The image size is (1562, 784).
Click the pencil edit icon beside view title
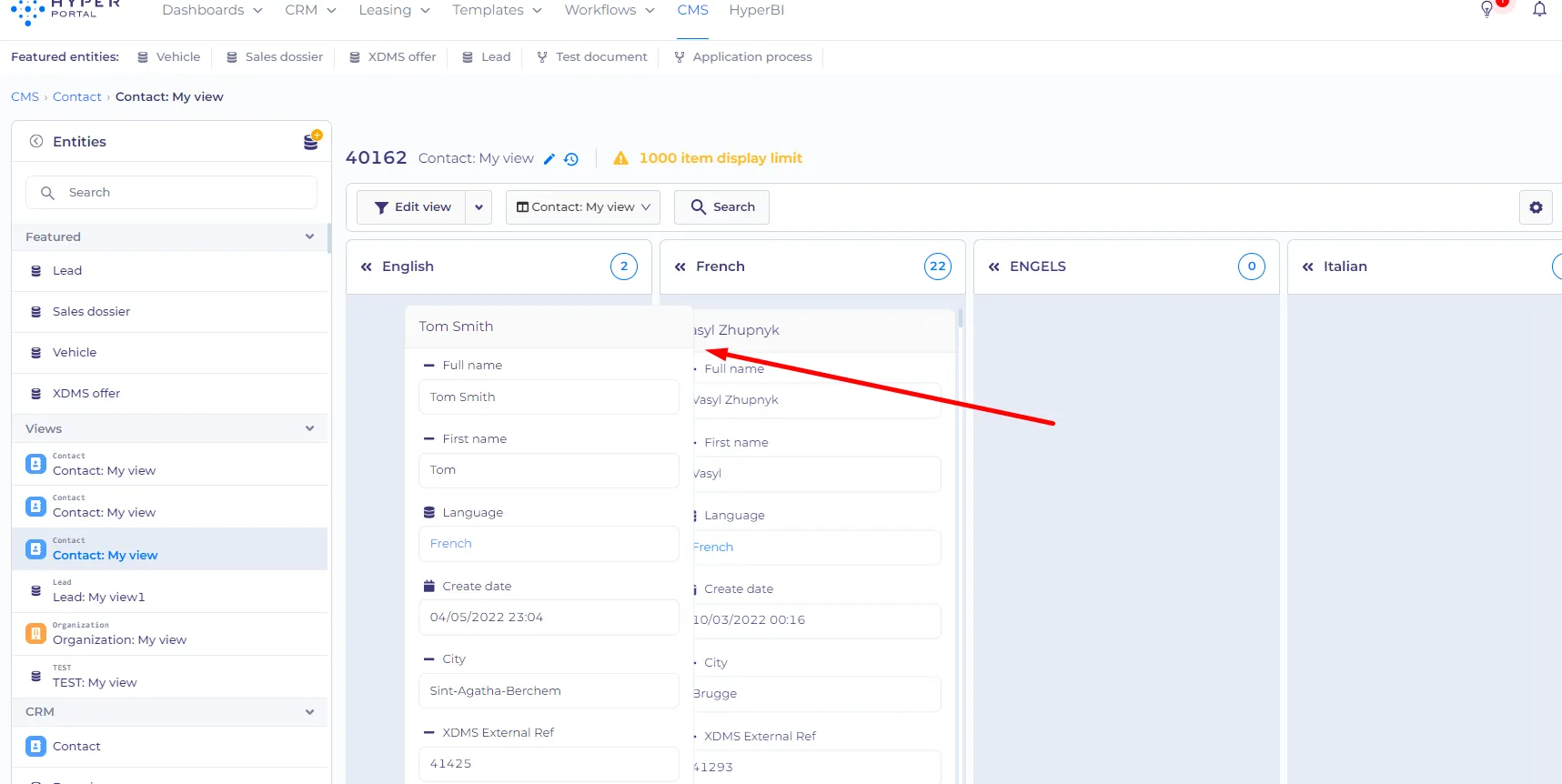[549, 159]
